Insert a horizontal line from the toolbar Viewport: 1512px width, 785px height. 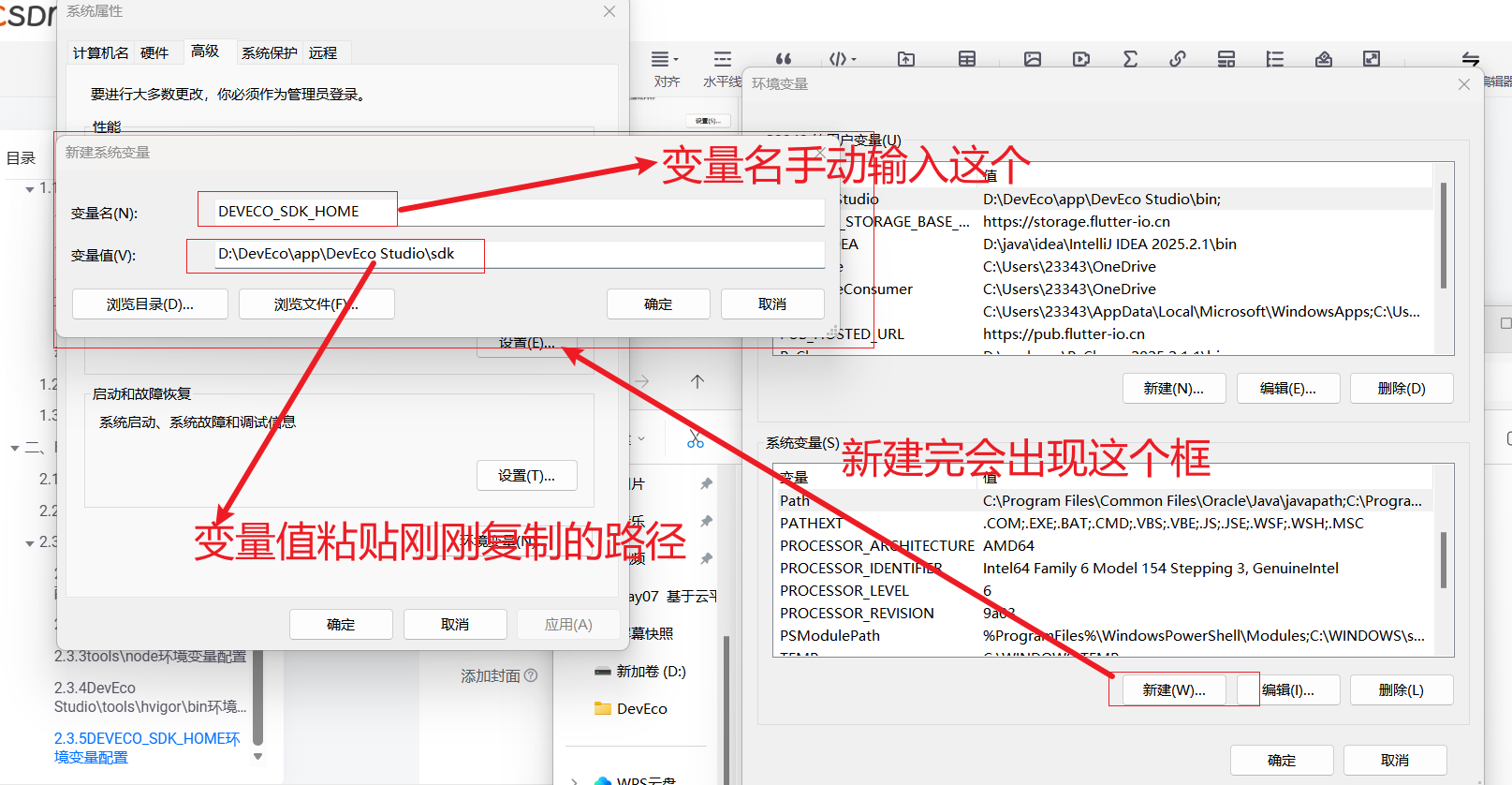tap(722, 59)
